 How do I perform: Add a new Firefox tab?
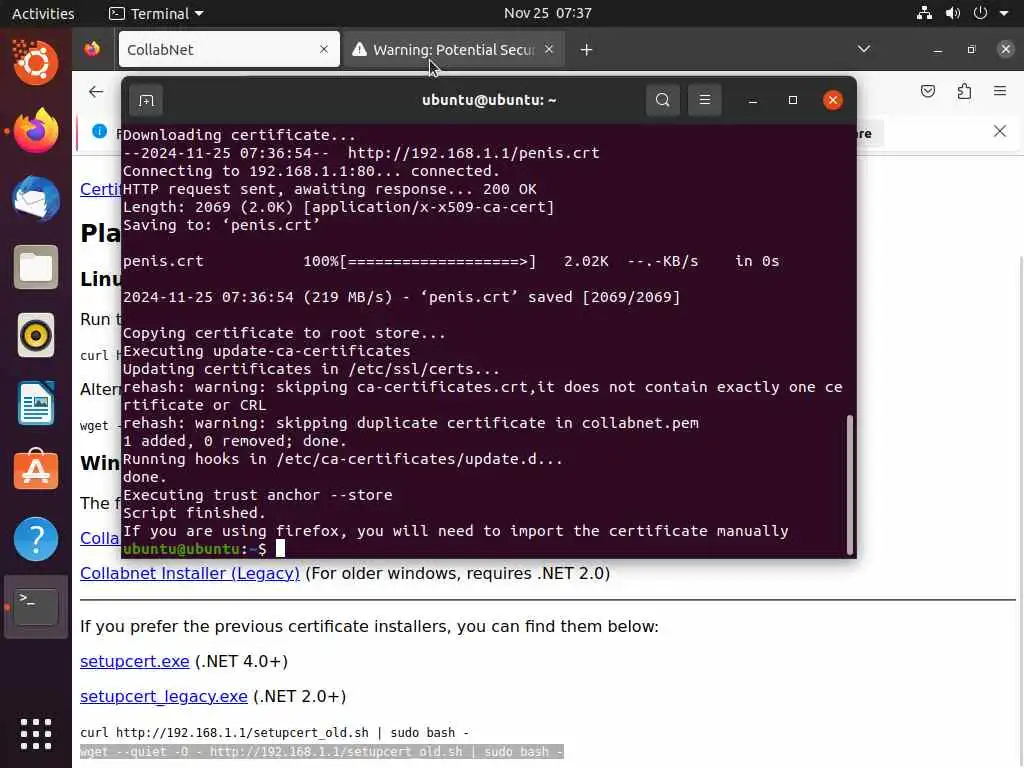point(586,50)
